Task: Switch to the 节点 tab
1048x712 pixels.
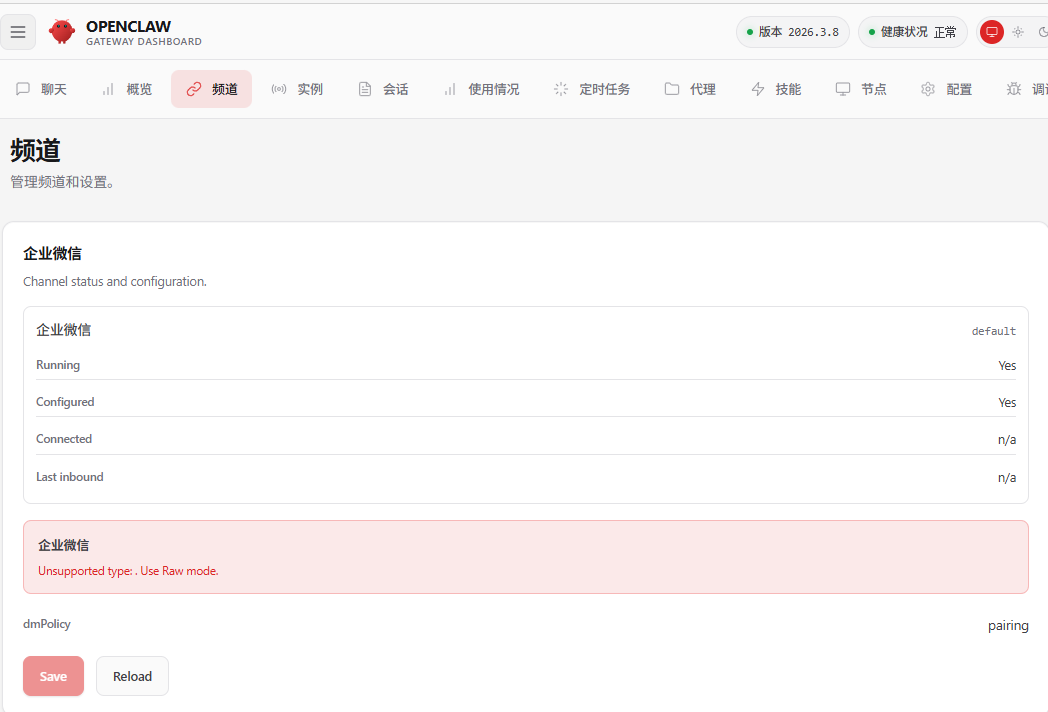Action: click(862, 89)
